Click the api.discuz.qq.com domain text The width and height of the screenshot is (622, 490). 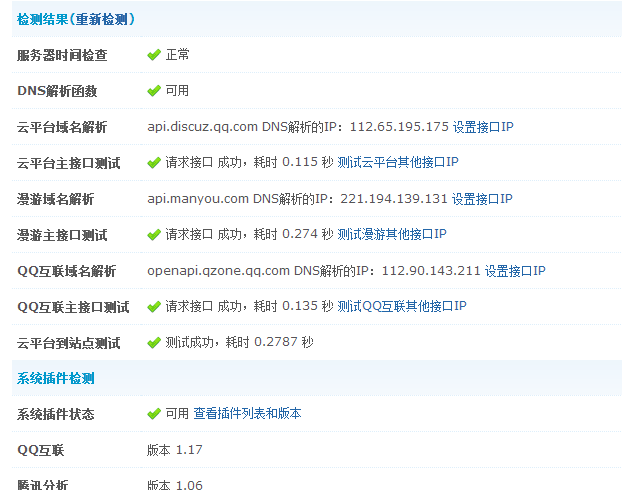(x=202, y=127)
